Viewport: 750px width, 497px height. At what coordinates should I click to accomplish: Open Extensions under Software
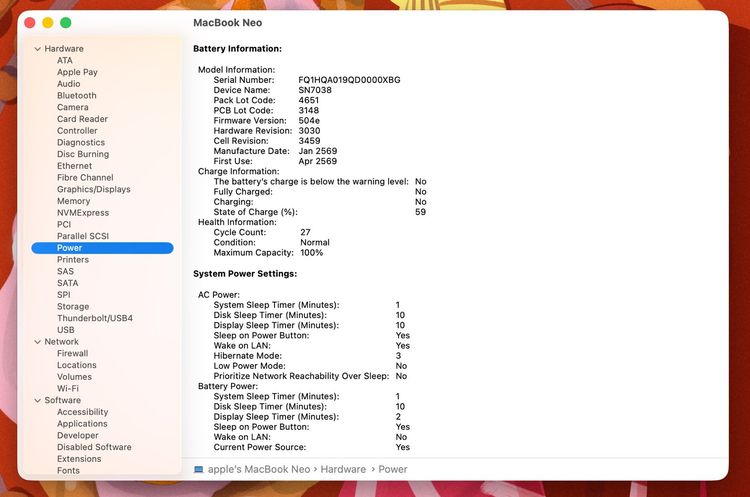(79, 459)
